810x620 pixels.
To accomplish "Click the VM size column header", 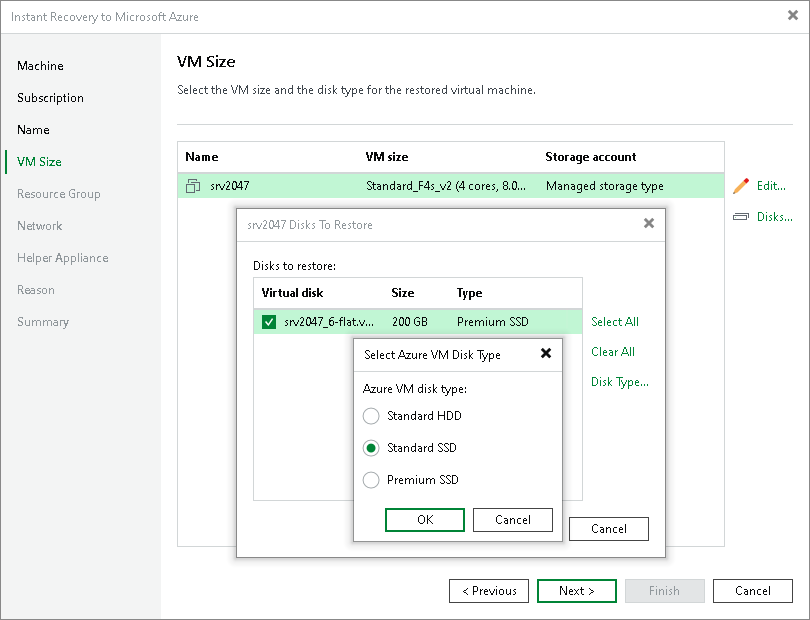I will [387, 157].
